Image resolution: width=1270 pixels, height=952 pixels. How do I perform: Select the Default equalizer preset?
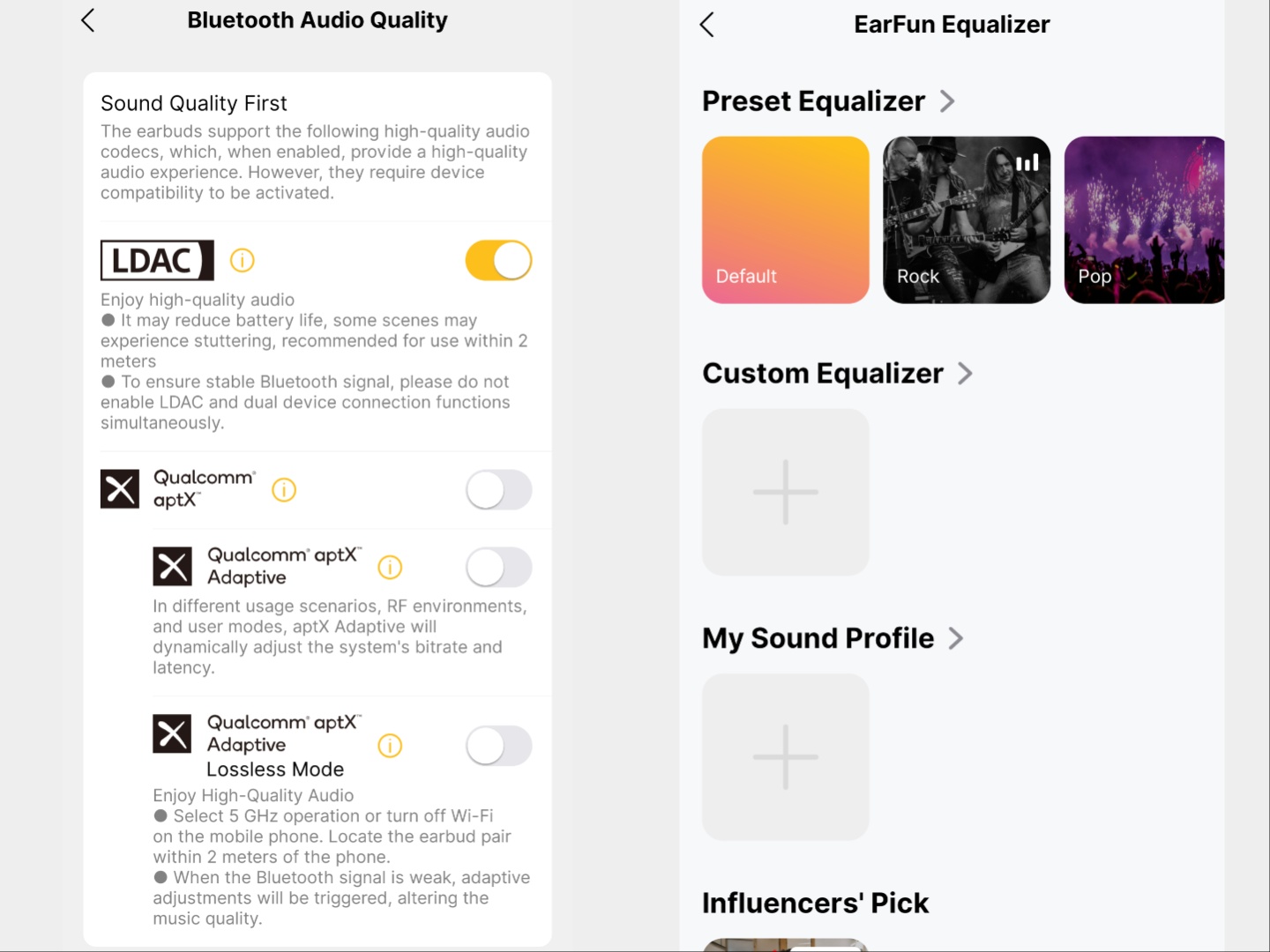coord(785,219)
